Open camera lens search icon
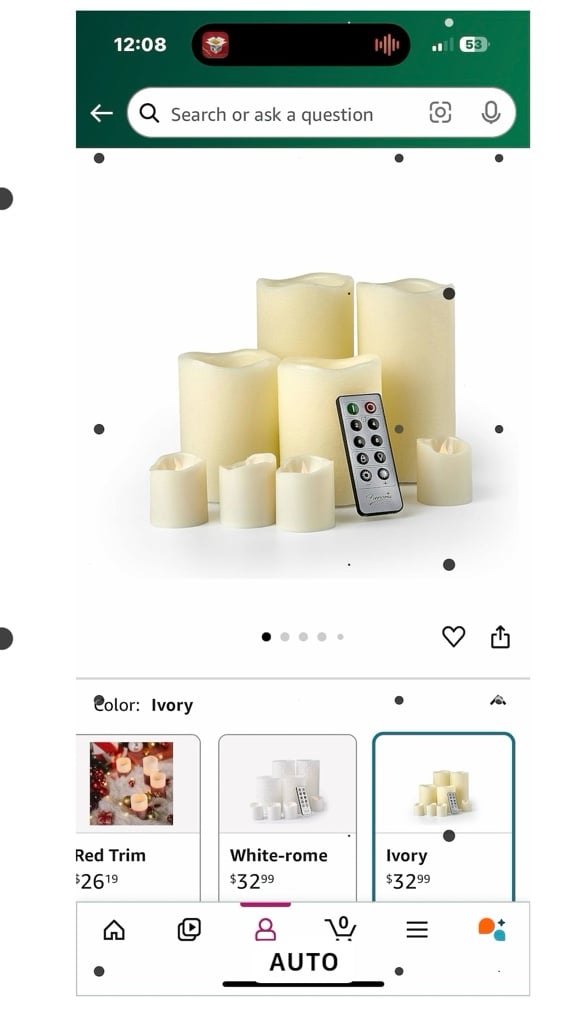The height and width of the screenshot is (1019, 586). [440, 112]
